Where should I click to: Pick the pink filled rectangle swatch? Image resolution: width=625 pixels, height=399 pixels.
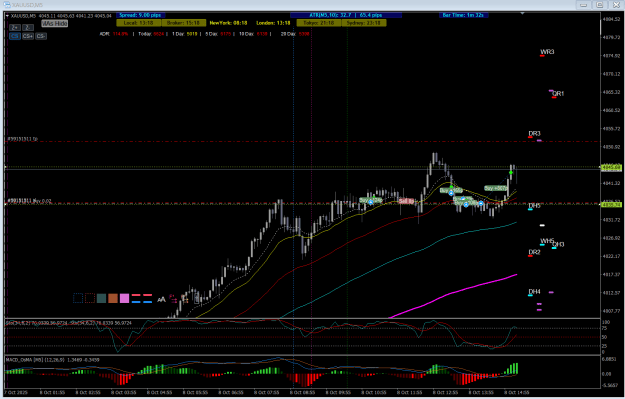[x=124, y=298]
